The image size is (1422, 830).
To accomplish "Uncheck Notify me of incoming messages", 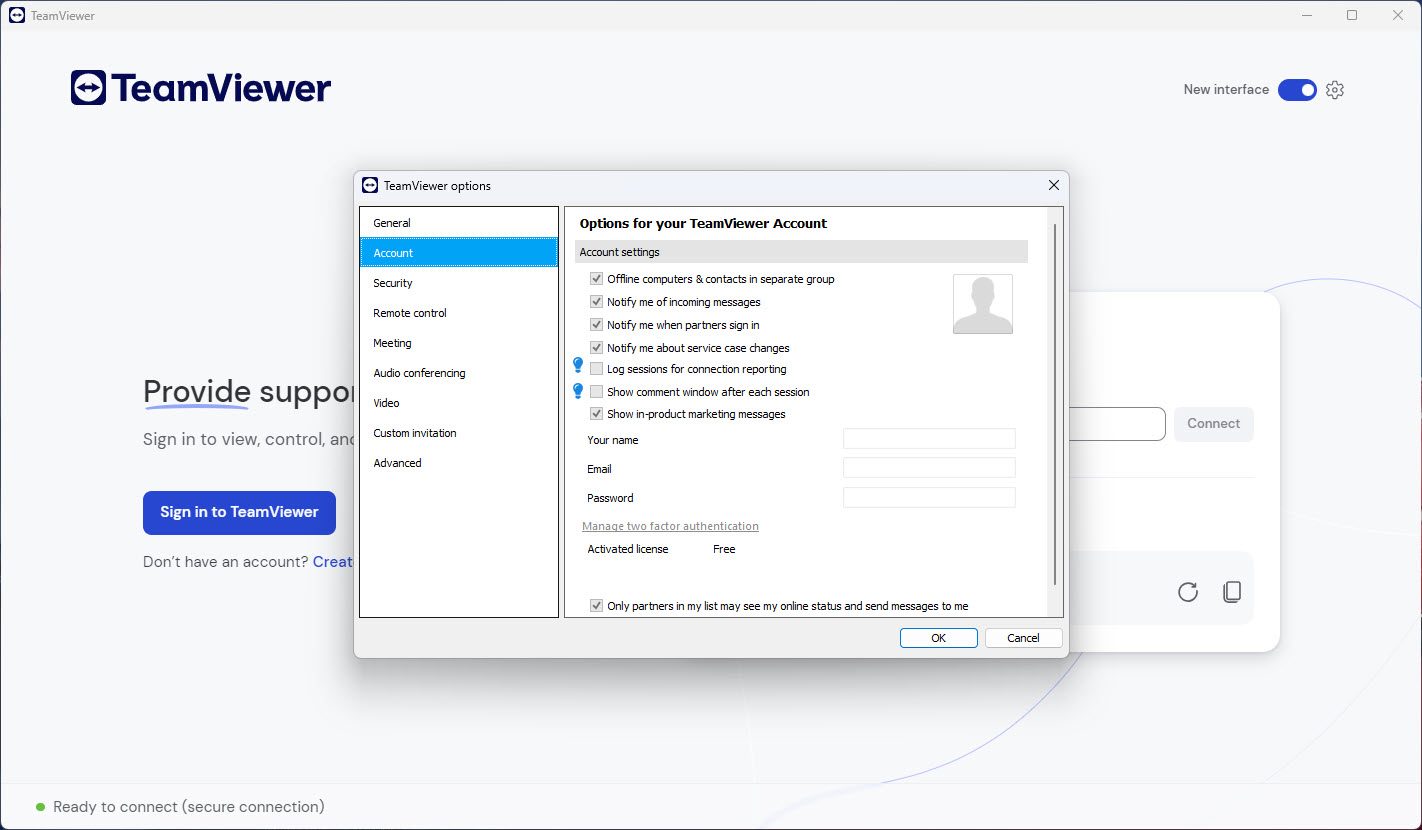I will 597,302.
